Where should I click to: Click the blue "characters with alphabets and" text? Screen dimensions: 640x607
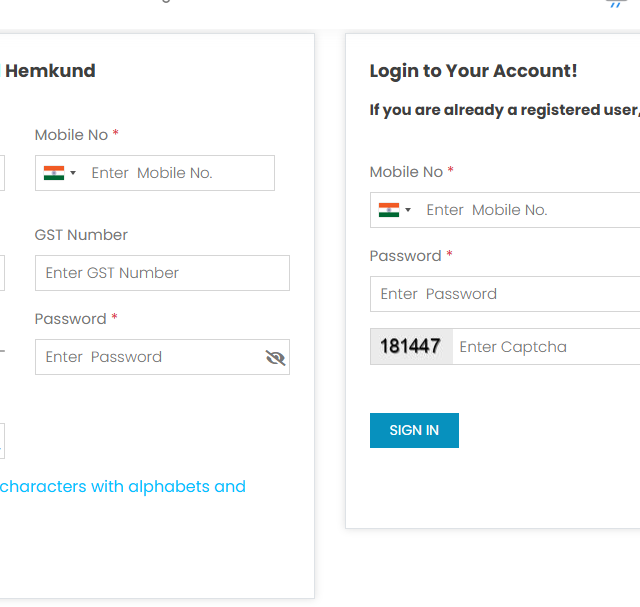coord(122,487)
